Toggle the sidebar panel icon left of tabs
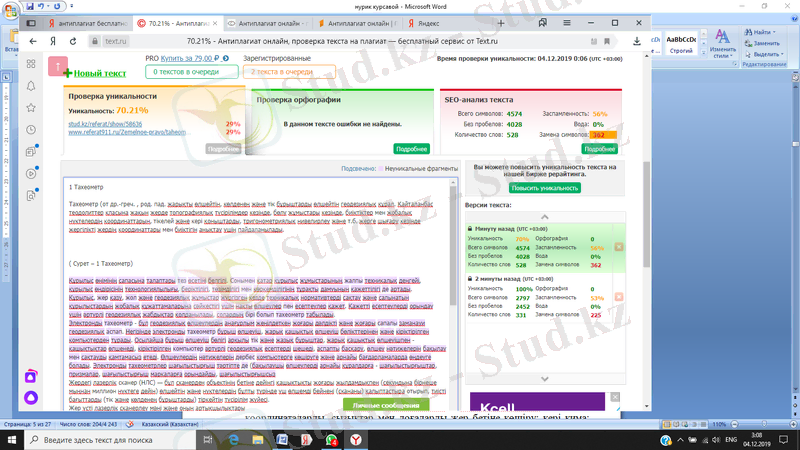 pyautogui.click(x=31, y=23)
